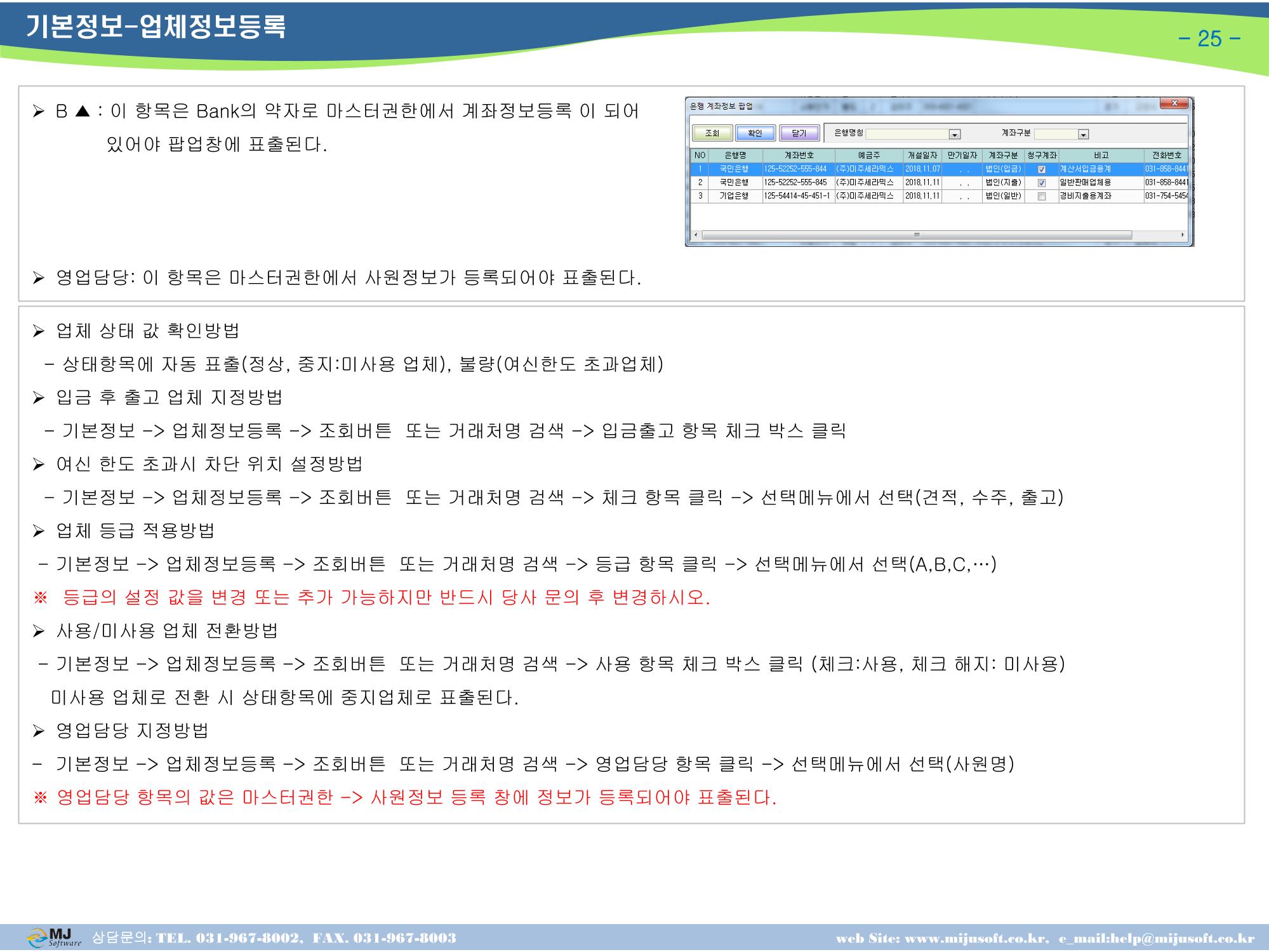The height and width of the screenshot is (952, 1269).
Task: Click 법인(입금) account type cell
Action: 1004,169
